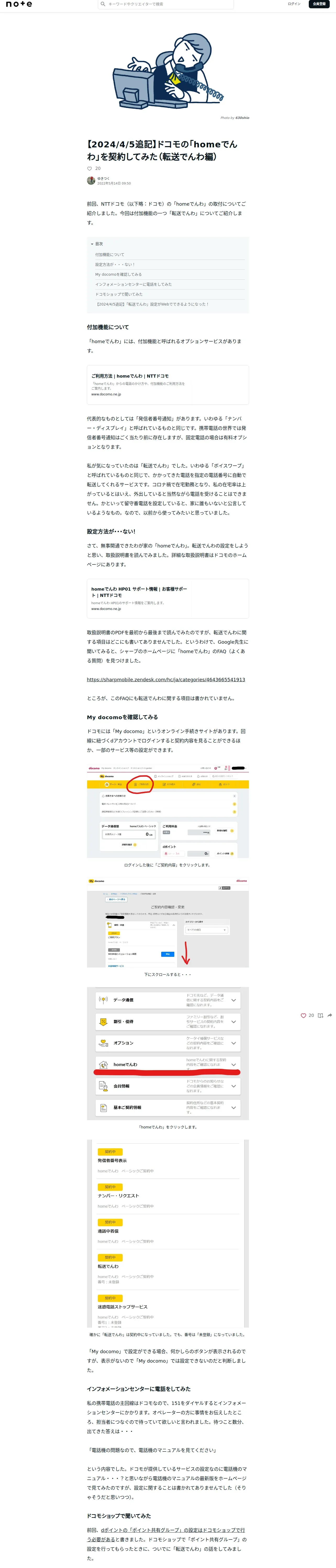
Task: Open the ご利用方法 | homeでんわ link card
Action: (x=168, y=385)
